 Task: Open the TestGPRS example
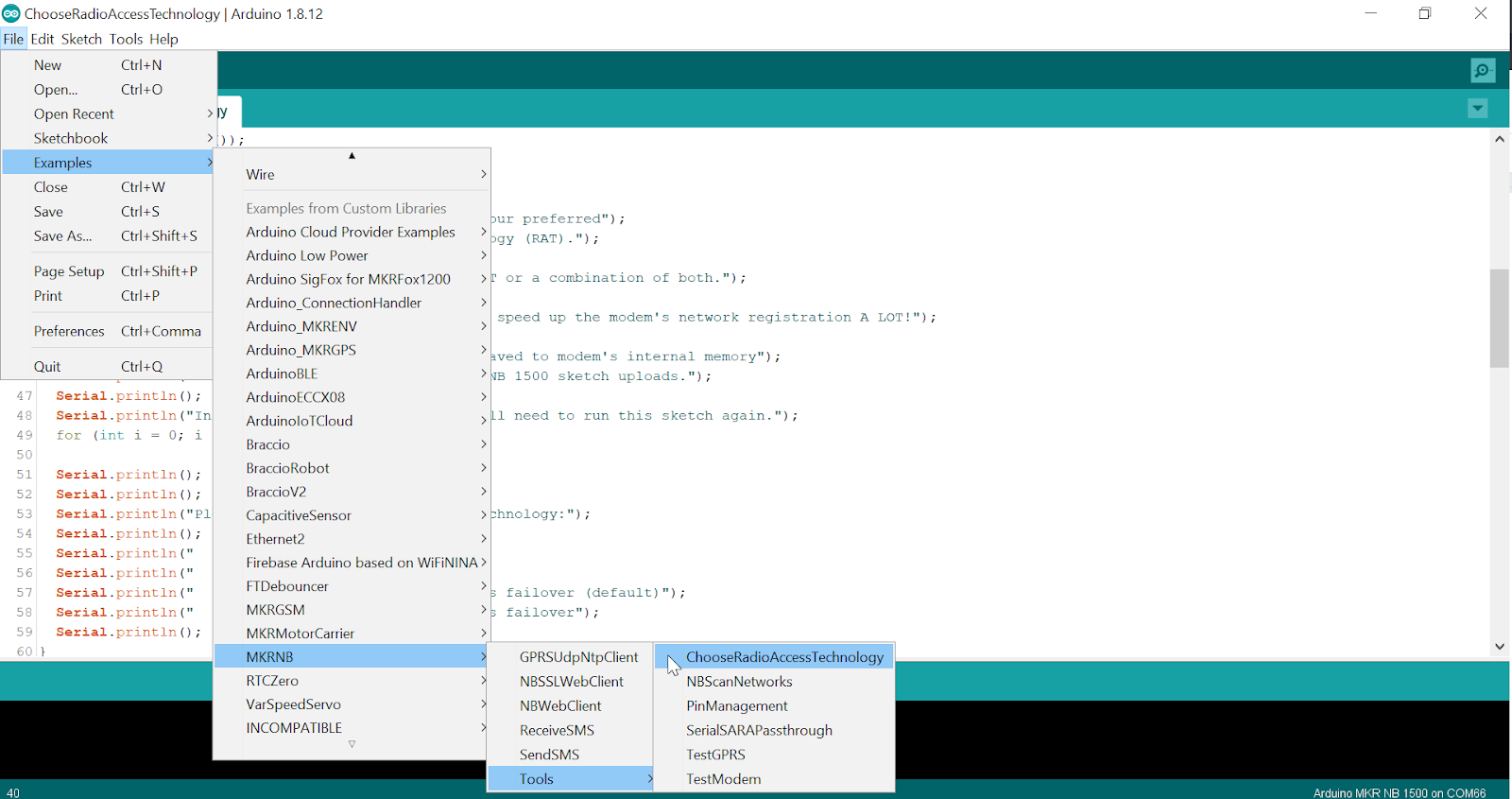[774, 755]
